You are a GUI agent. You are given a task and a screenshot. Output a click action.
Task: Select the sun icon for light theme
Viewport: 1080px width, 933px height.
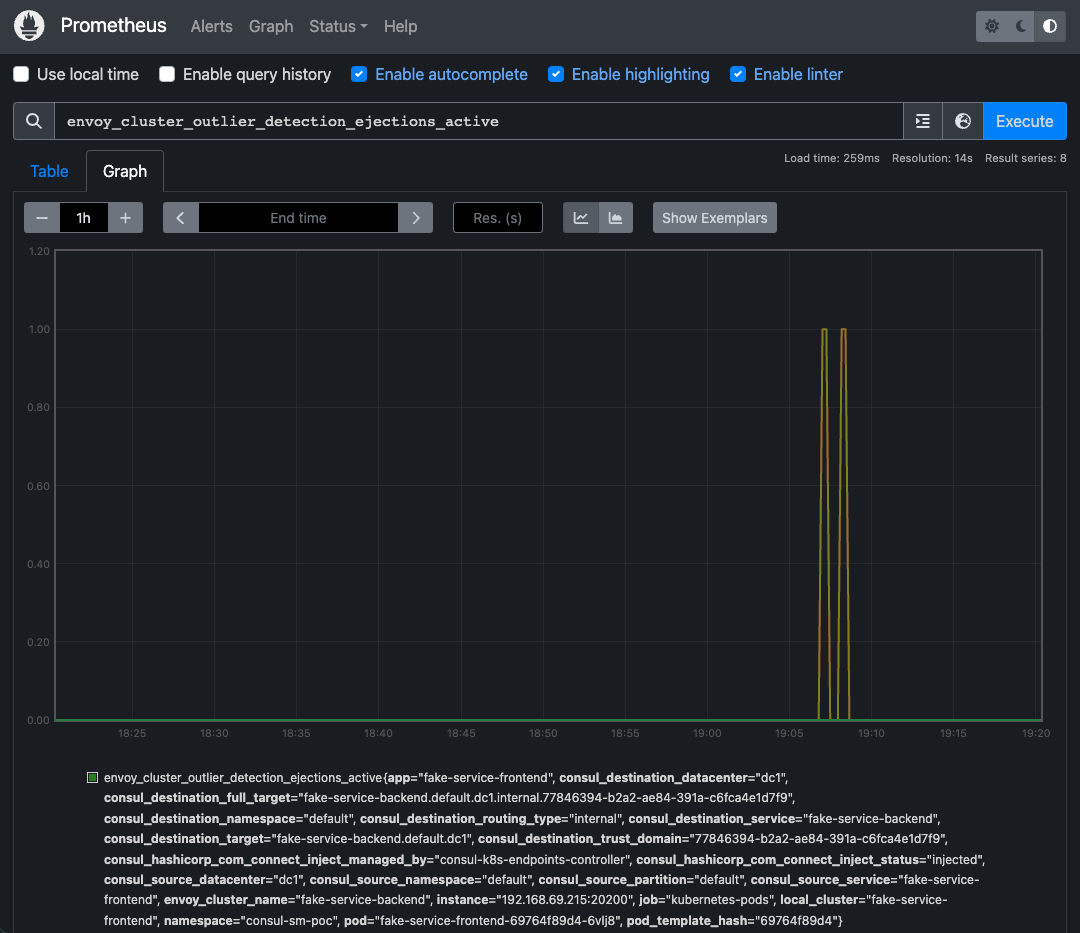pos(989,26)
